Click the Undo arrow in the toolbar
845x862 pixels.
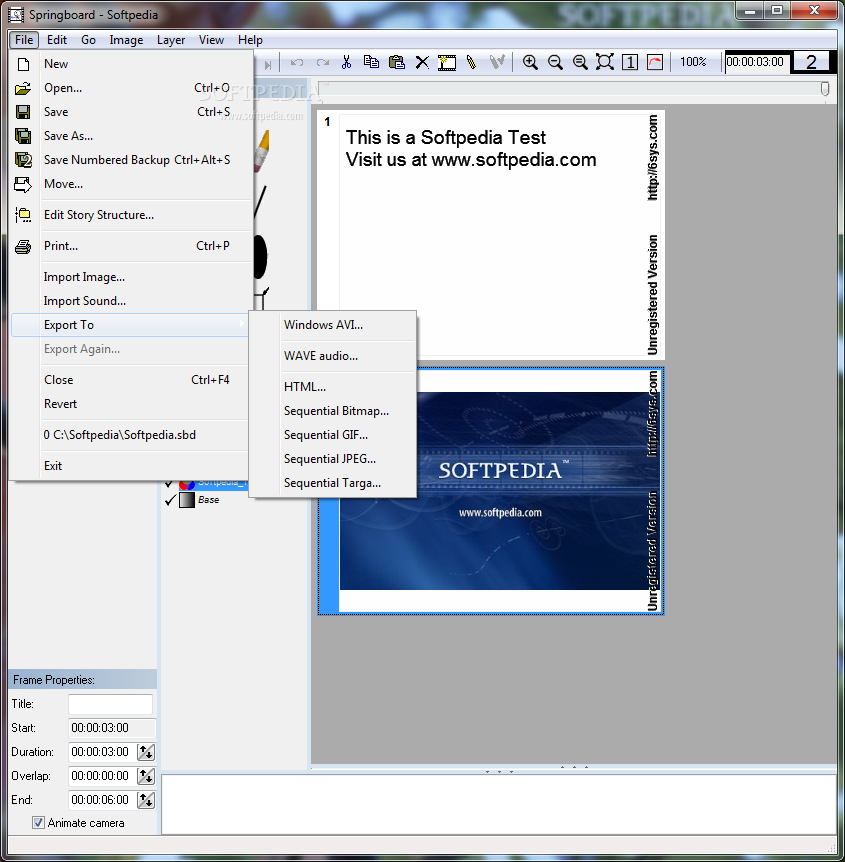tap(297, 63)
